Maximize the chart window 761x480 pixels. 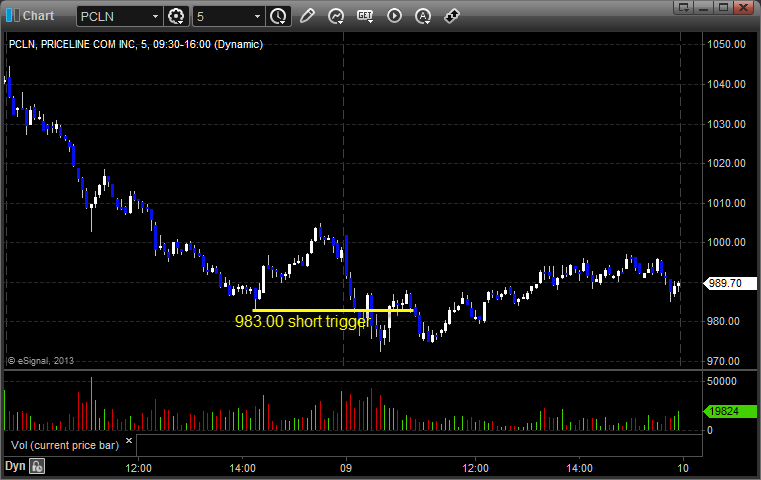(x=723, y=7)
